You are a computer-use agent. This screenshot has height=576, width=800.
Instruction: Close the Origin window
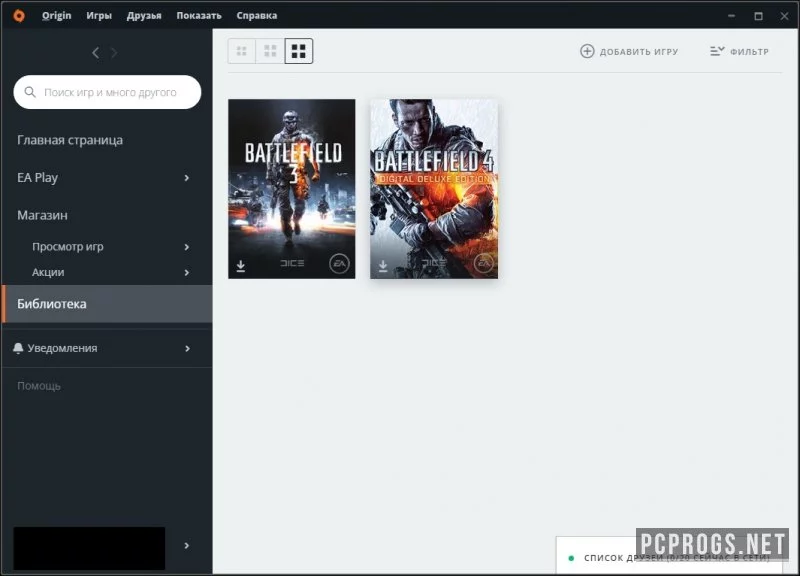[785, 16]
